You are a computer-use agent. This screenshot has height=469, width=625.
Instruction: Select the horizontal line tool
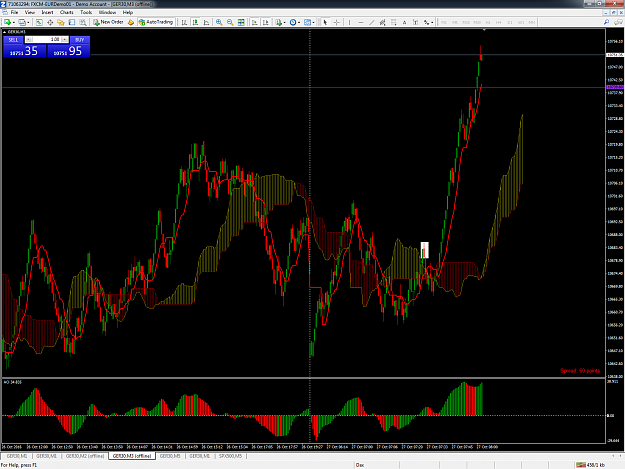[361, 22]
